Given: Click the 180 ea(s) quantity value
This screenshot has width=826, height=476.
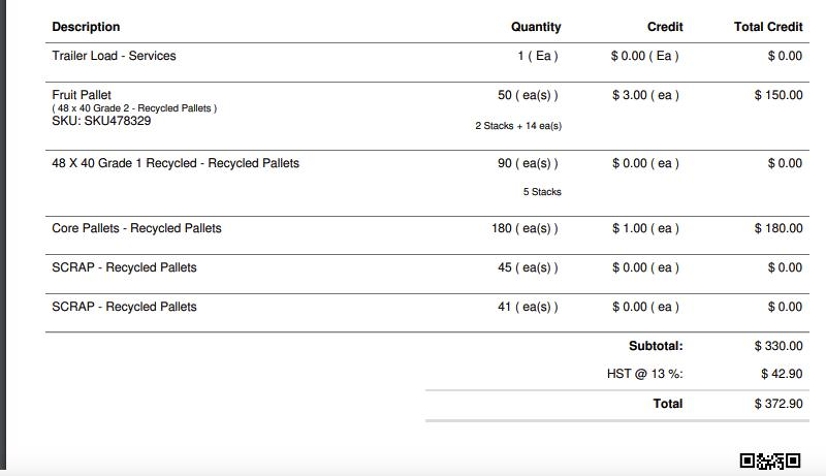Looking at the screenshot, I should tap(525, 228).
